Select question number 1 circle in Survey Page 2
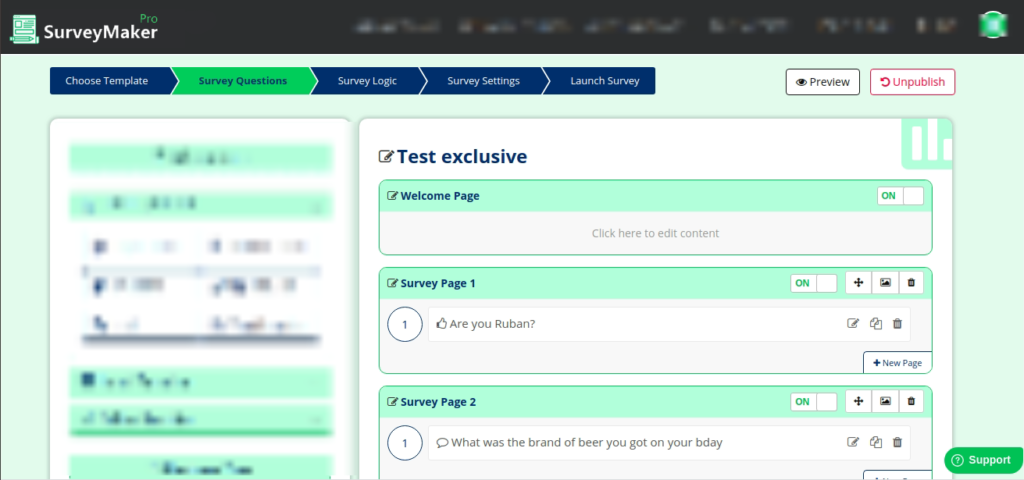The image size is (1024, 480). click(x=405, y=443)
